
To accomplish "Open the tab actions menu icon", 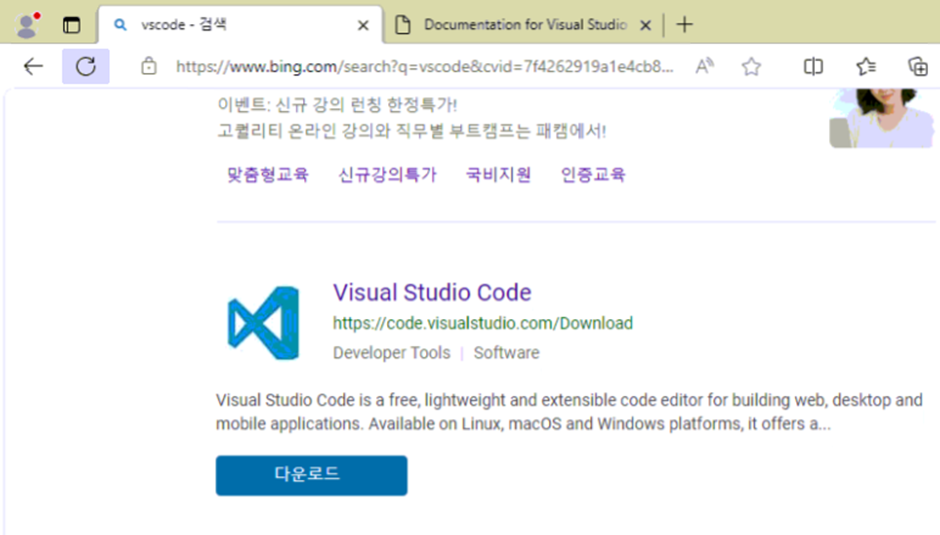I will click(71, 25).
